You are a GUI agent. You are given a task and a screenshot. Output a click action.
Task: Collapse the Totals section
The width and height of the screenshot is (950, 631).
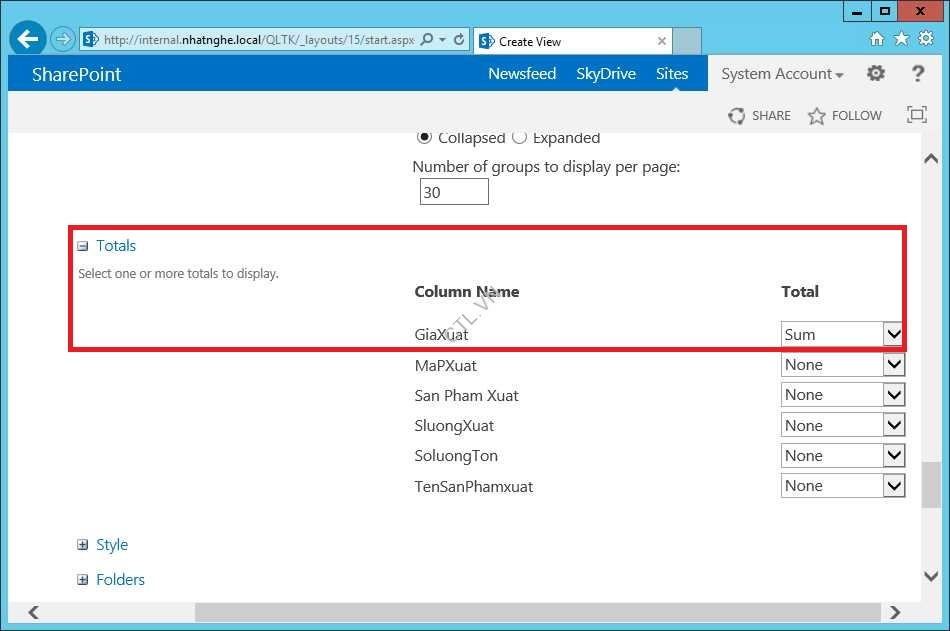click(x=83, y=246)
